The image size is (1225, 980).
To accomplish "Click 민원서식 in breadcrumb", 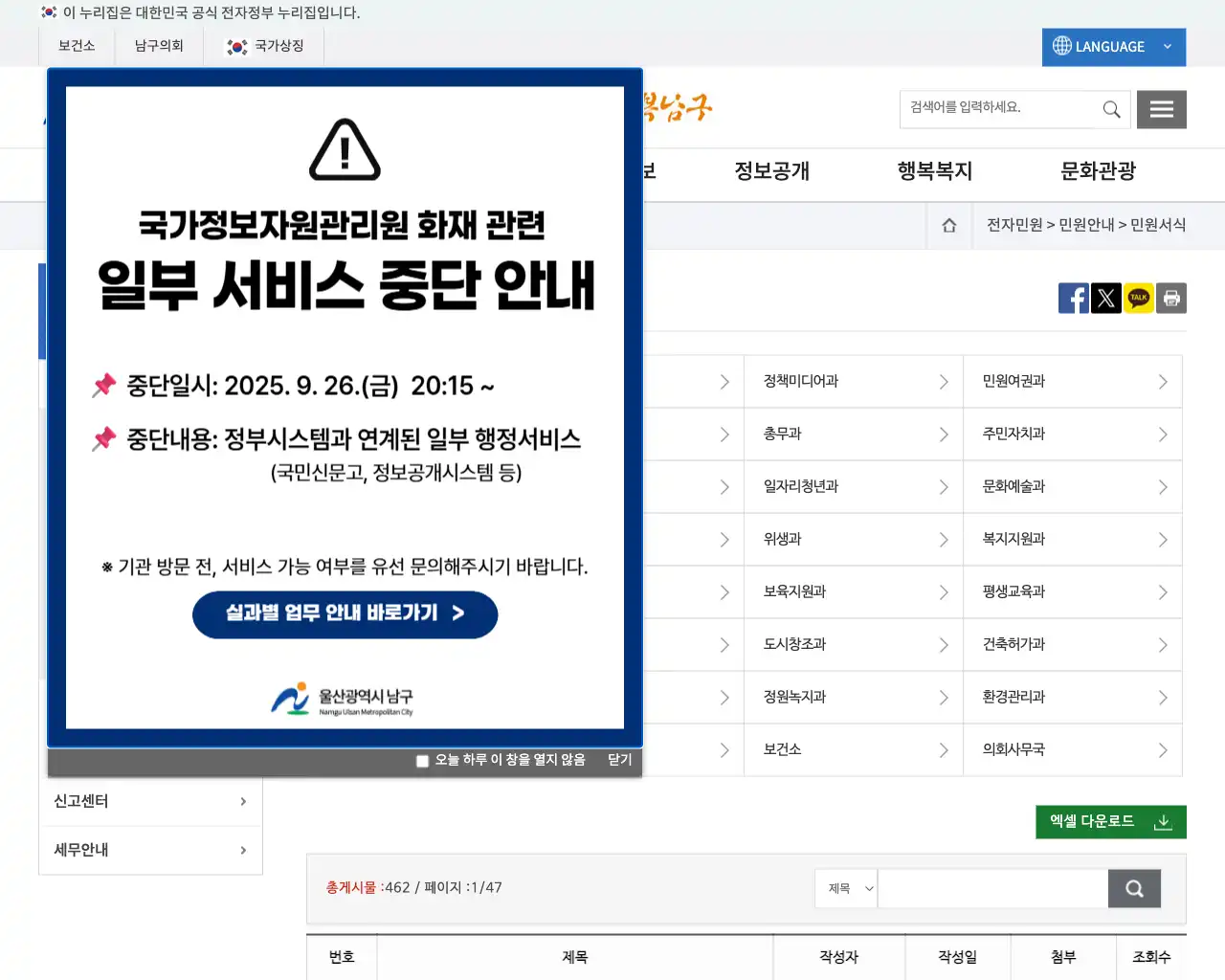I will pos(1158,225).
